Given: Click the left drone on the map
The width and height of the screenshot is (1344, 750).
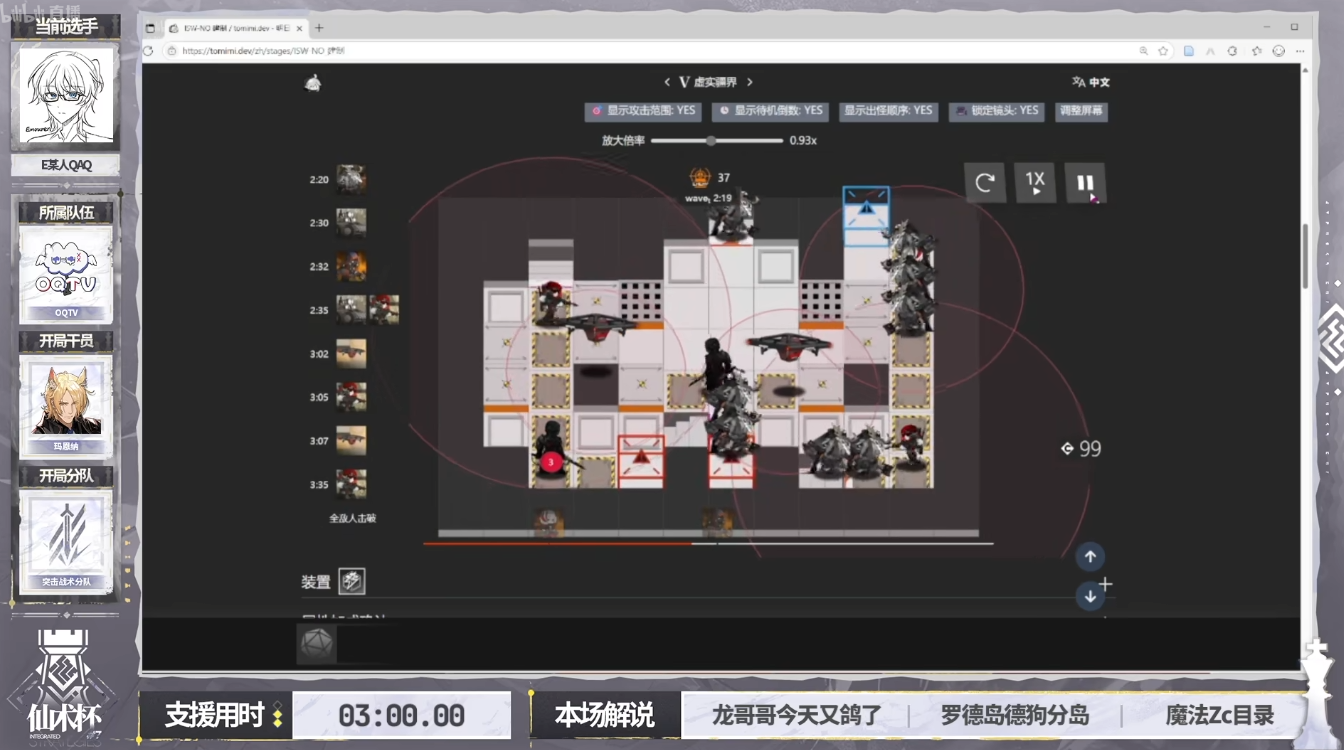Looking at the screenshot, I should point(599,325).
